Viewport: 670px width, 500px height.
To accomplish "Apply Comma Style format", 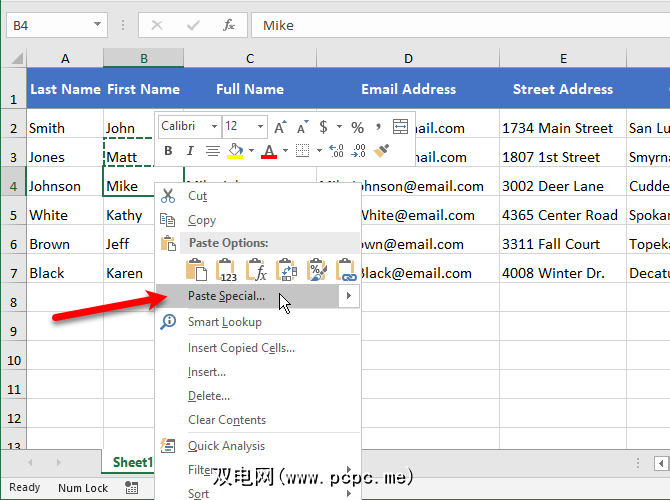I will 378,126.
